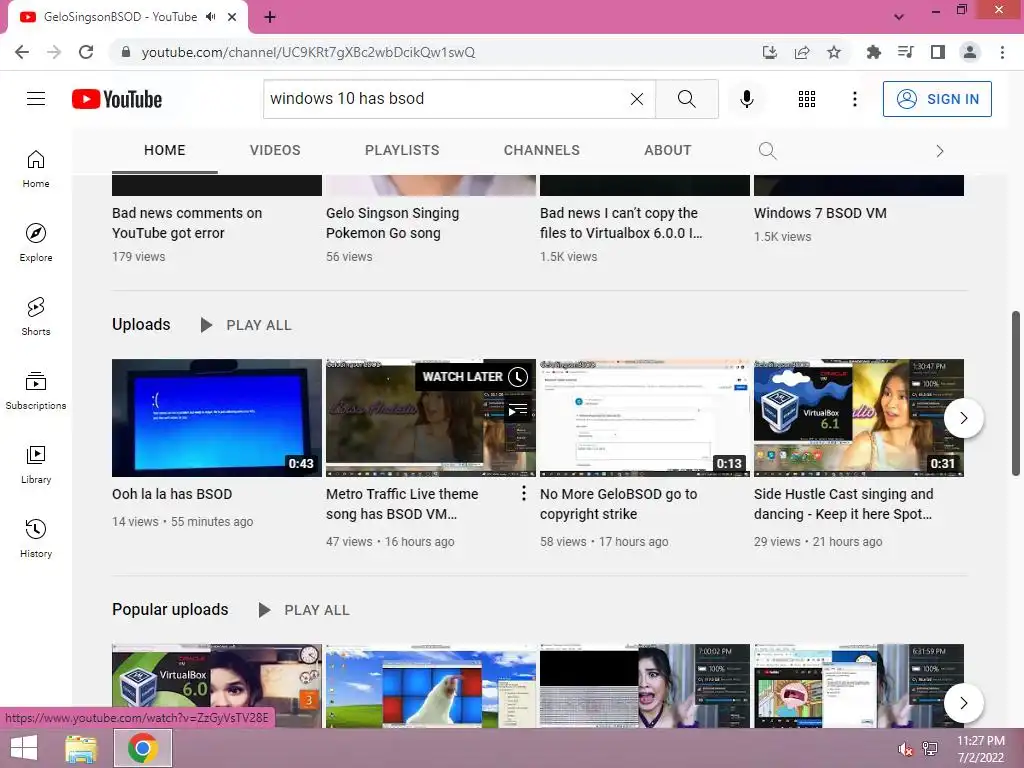Open Explore in the sidebar
1024x768 pixels.
[36, 243]
